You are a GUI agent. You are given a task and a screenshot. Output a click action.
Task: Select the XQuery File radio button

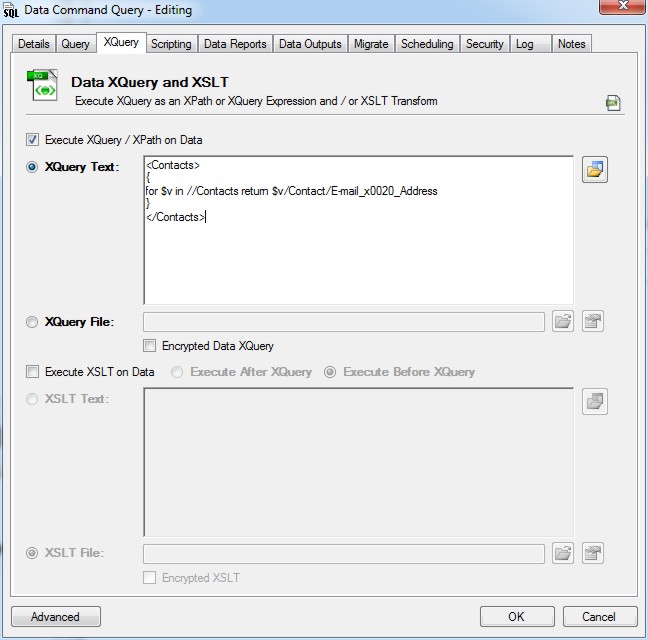[33, 322]
